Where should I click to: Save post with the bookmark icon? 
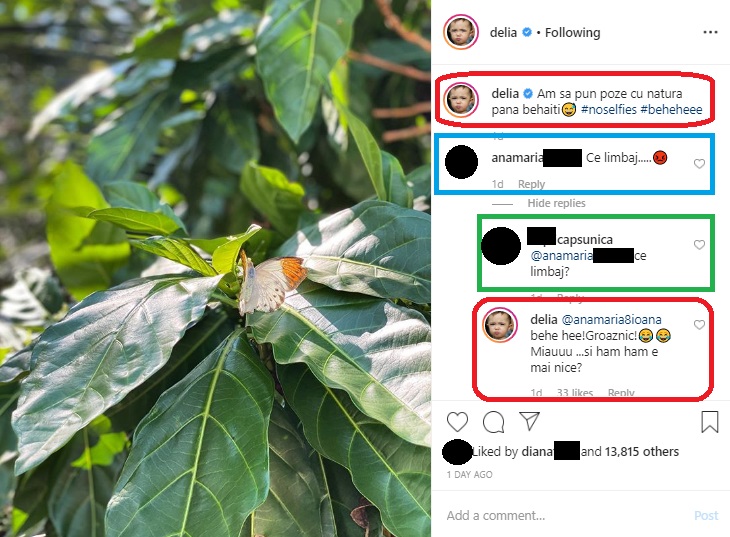[x=710, y=421]
